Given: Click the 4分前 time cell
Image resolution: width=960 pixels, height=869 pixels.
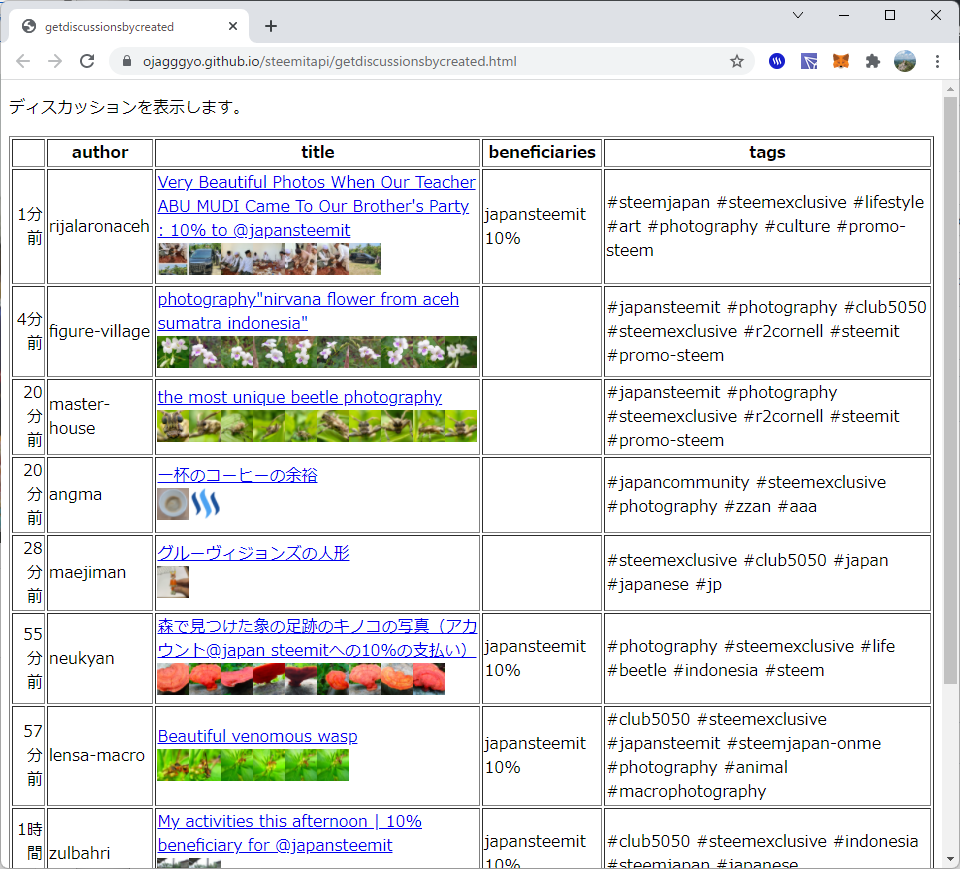Looking at the screenshot, I should pyautogui.click(x=29, y=331).
